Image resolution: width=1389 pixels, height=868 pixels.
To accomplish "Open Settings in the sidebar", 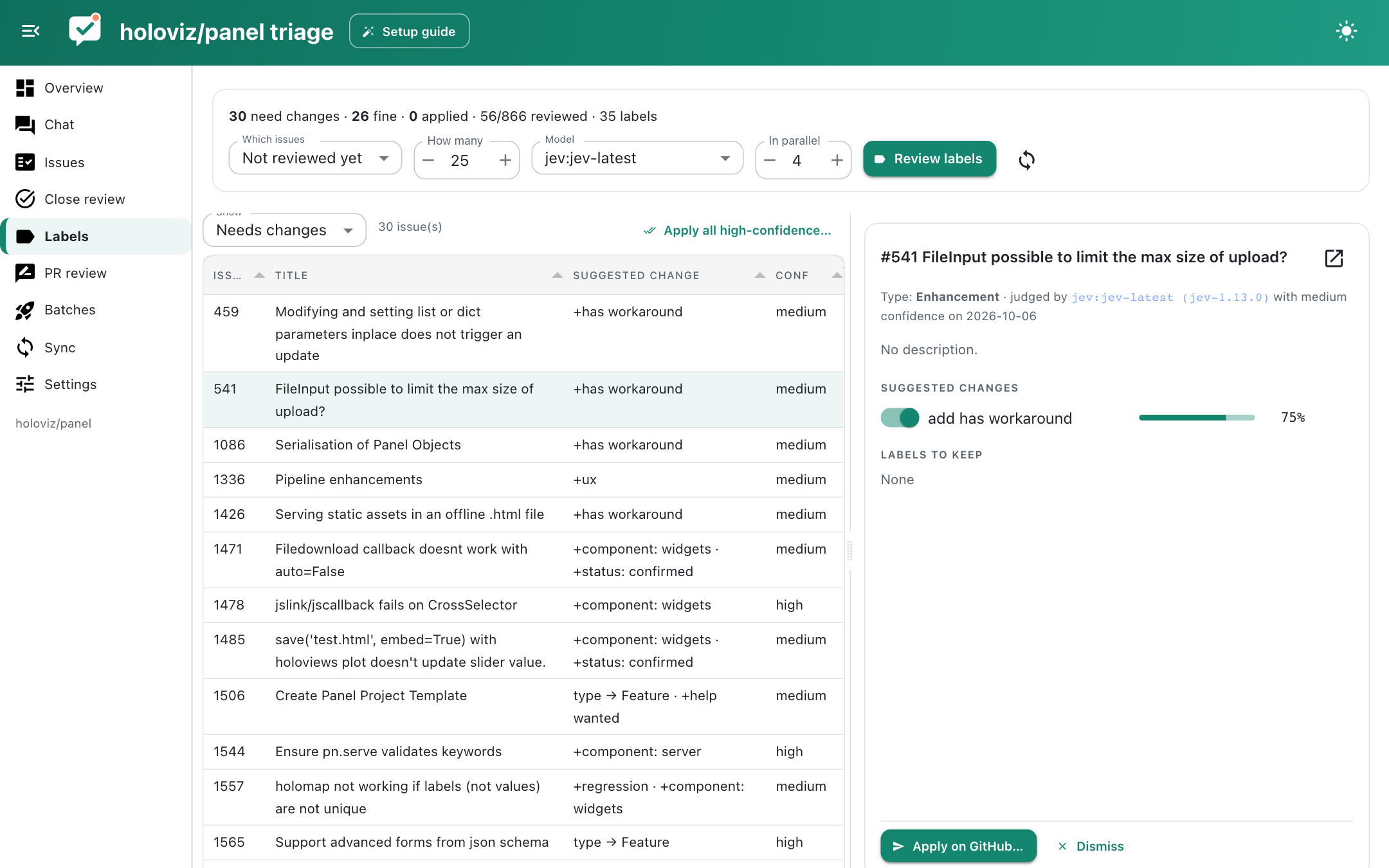I will coord(96,384).
